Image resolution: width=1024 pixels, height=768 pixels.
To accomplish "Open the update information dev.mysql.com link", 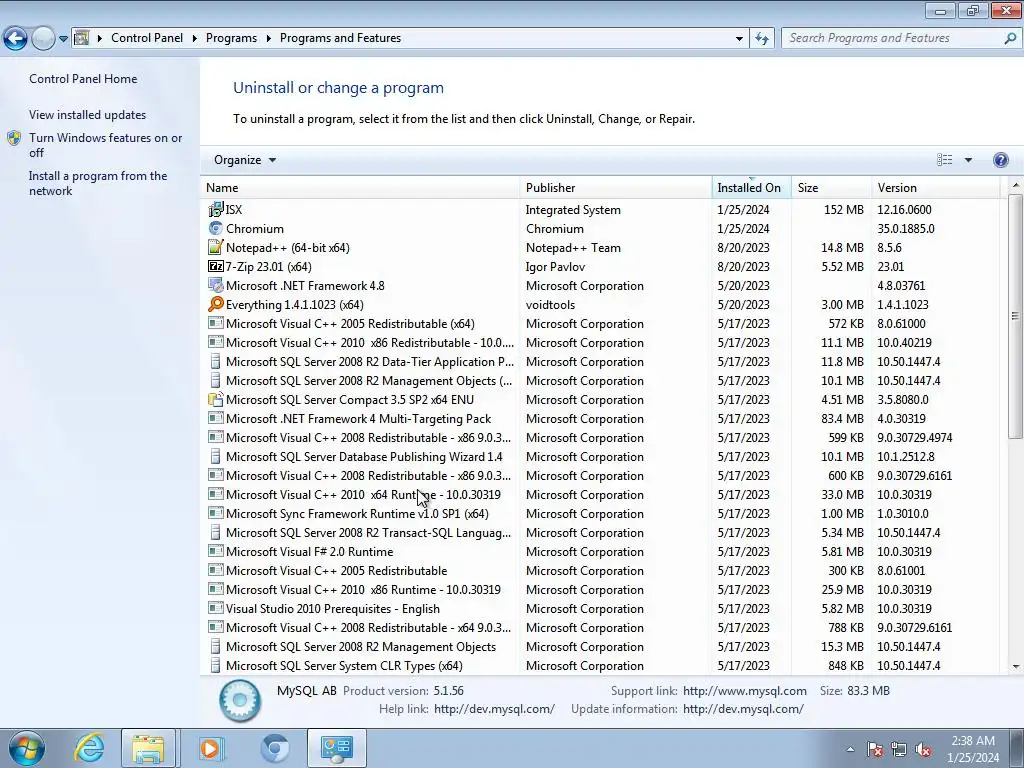I will pyautogui.click(x=743, y=709).
